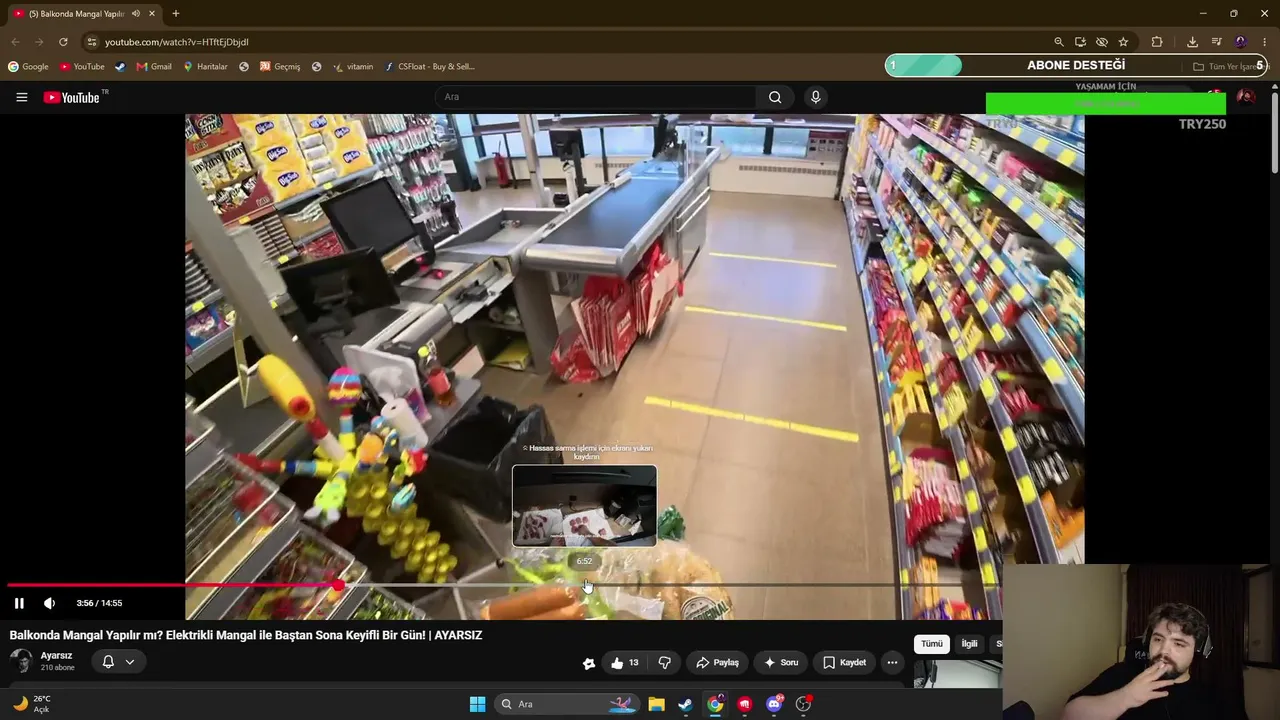Screen dimensions: 1280x720
Task: Open the Gmail bookmark
Action: (154, 67)
